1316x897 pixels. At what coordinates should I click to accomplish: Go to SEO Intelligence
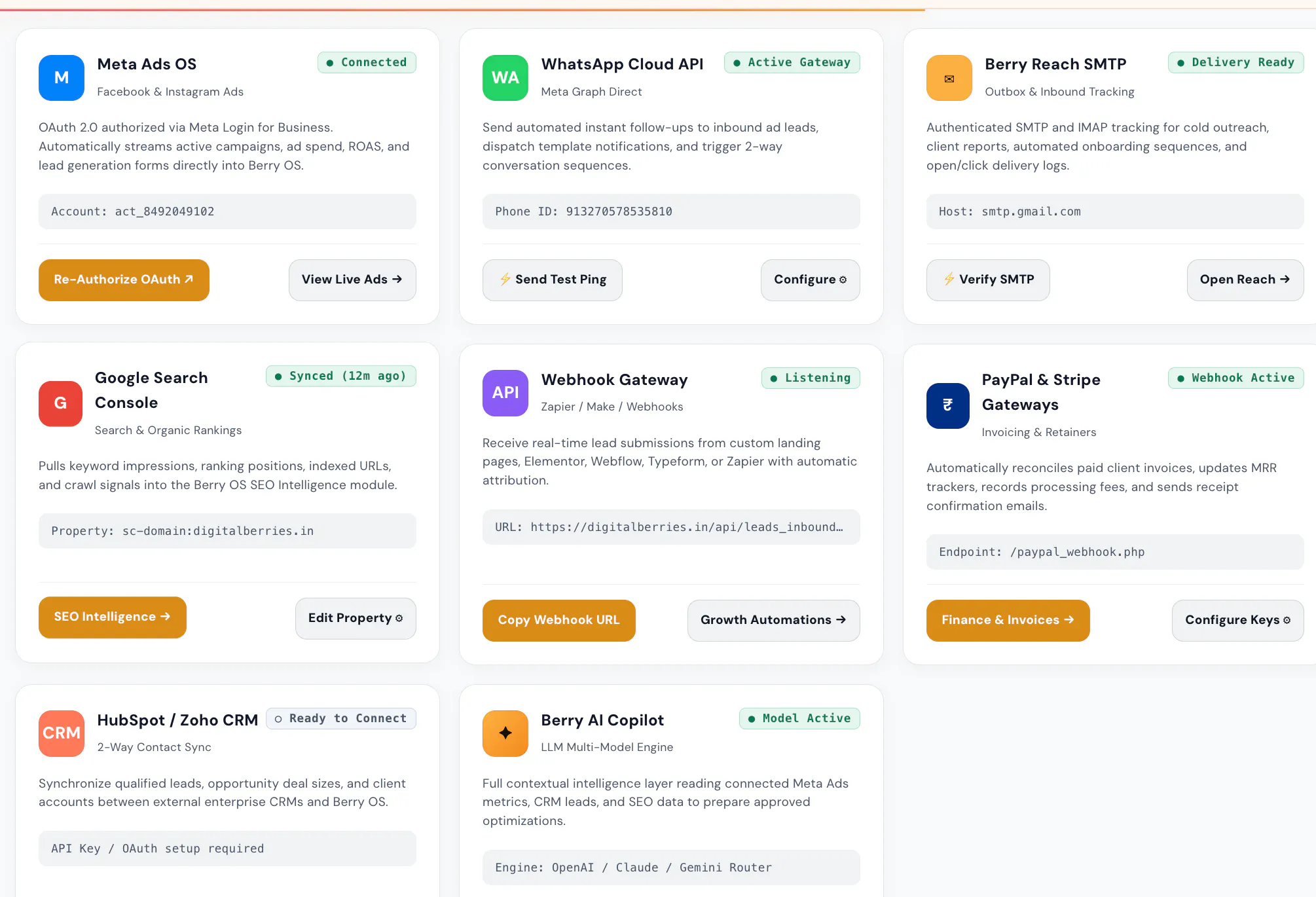(x=113, y=617)
